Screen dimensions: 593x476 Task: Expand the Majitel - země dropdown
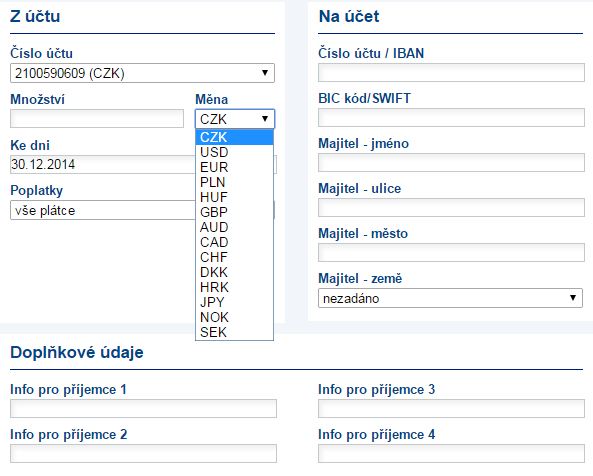point(450,298)
